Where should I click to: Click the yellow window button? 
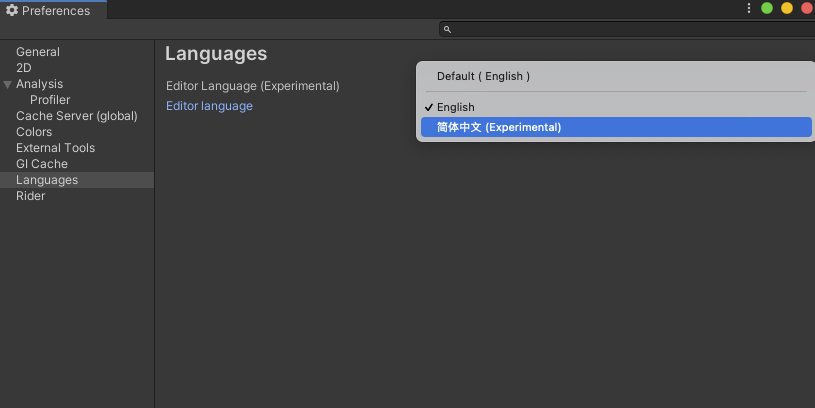(787, 8)
